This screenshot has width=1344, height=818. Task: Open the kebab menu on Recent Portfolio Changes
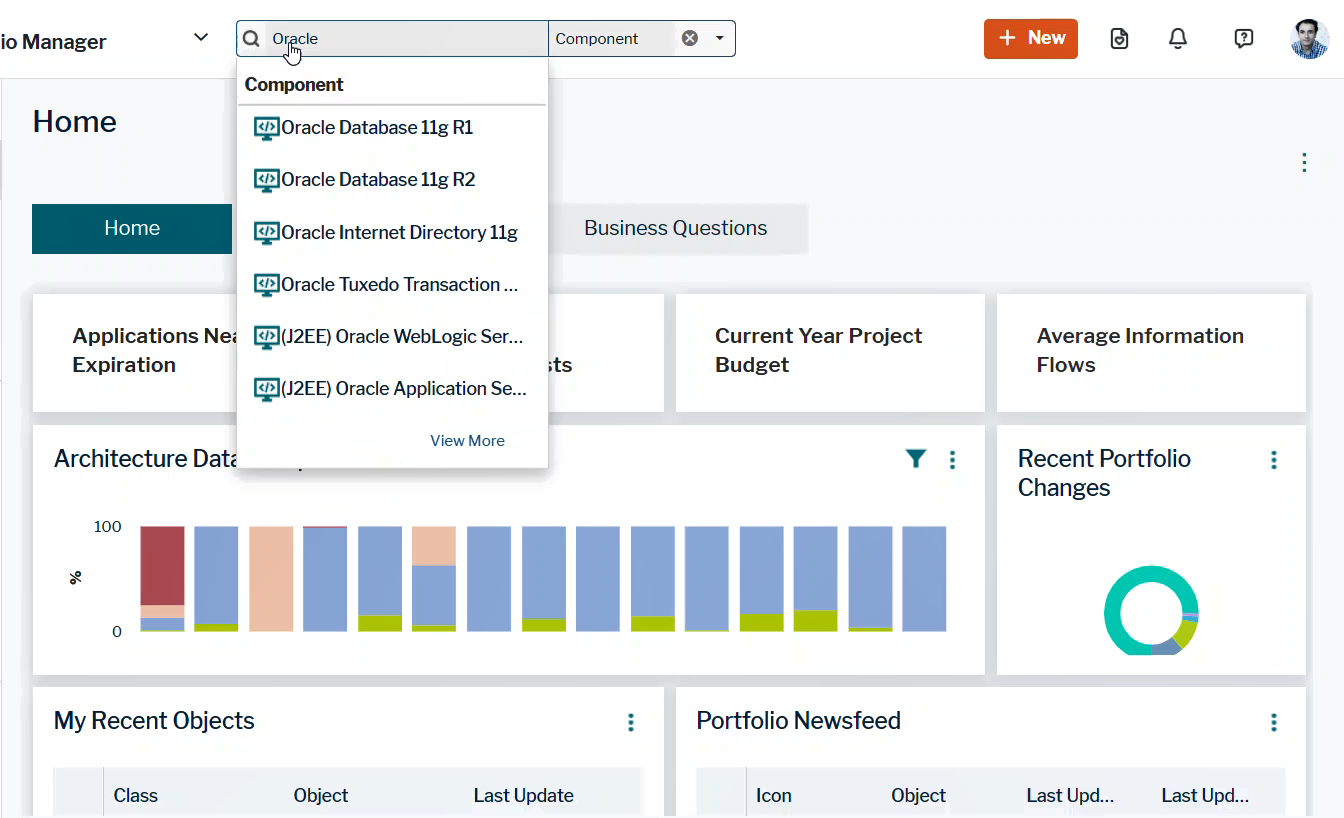(1274, 459)
